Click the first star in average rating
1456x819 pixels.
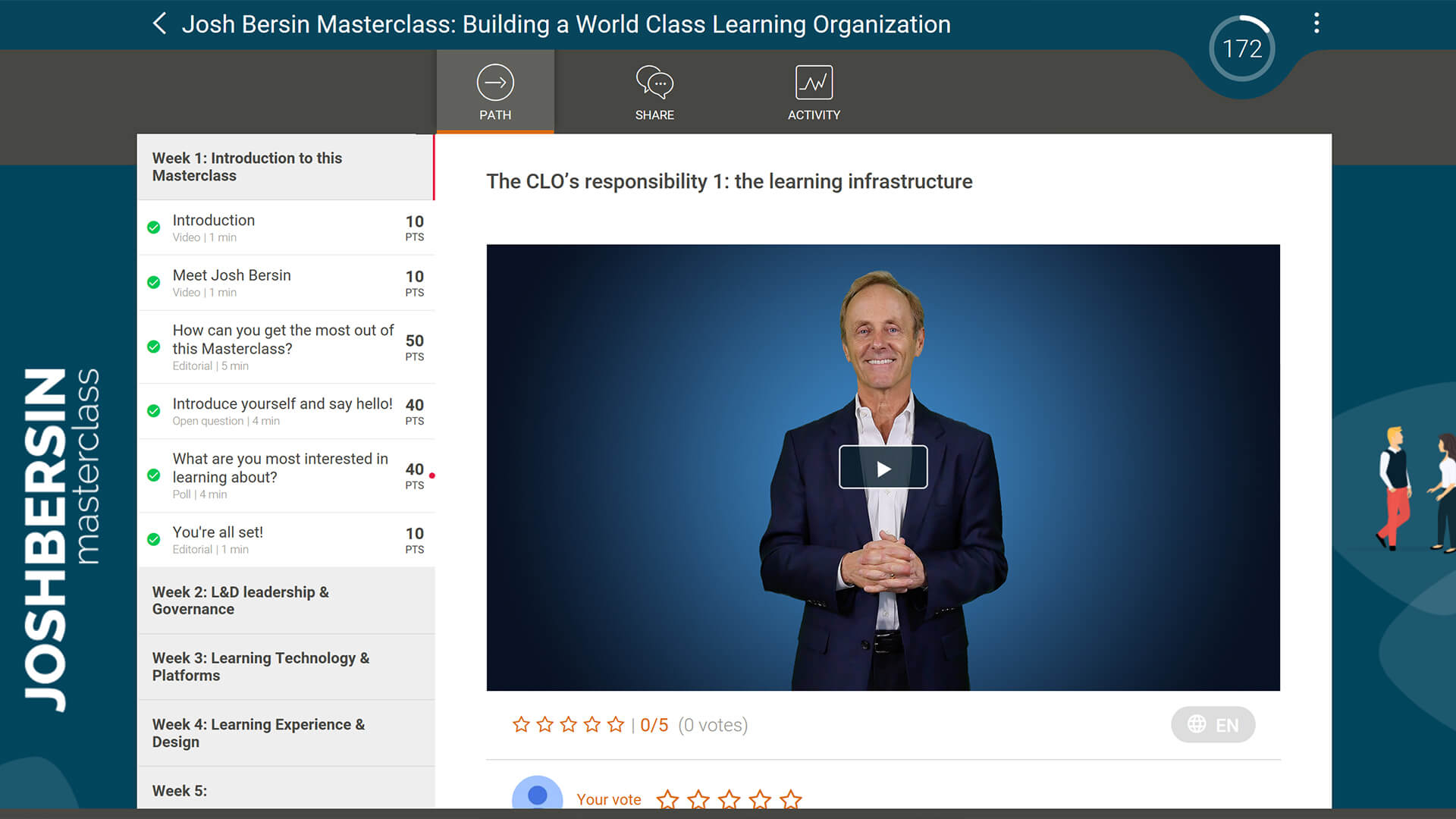(x=521, y=725)
